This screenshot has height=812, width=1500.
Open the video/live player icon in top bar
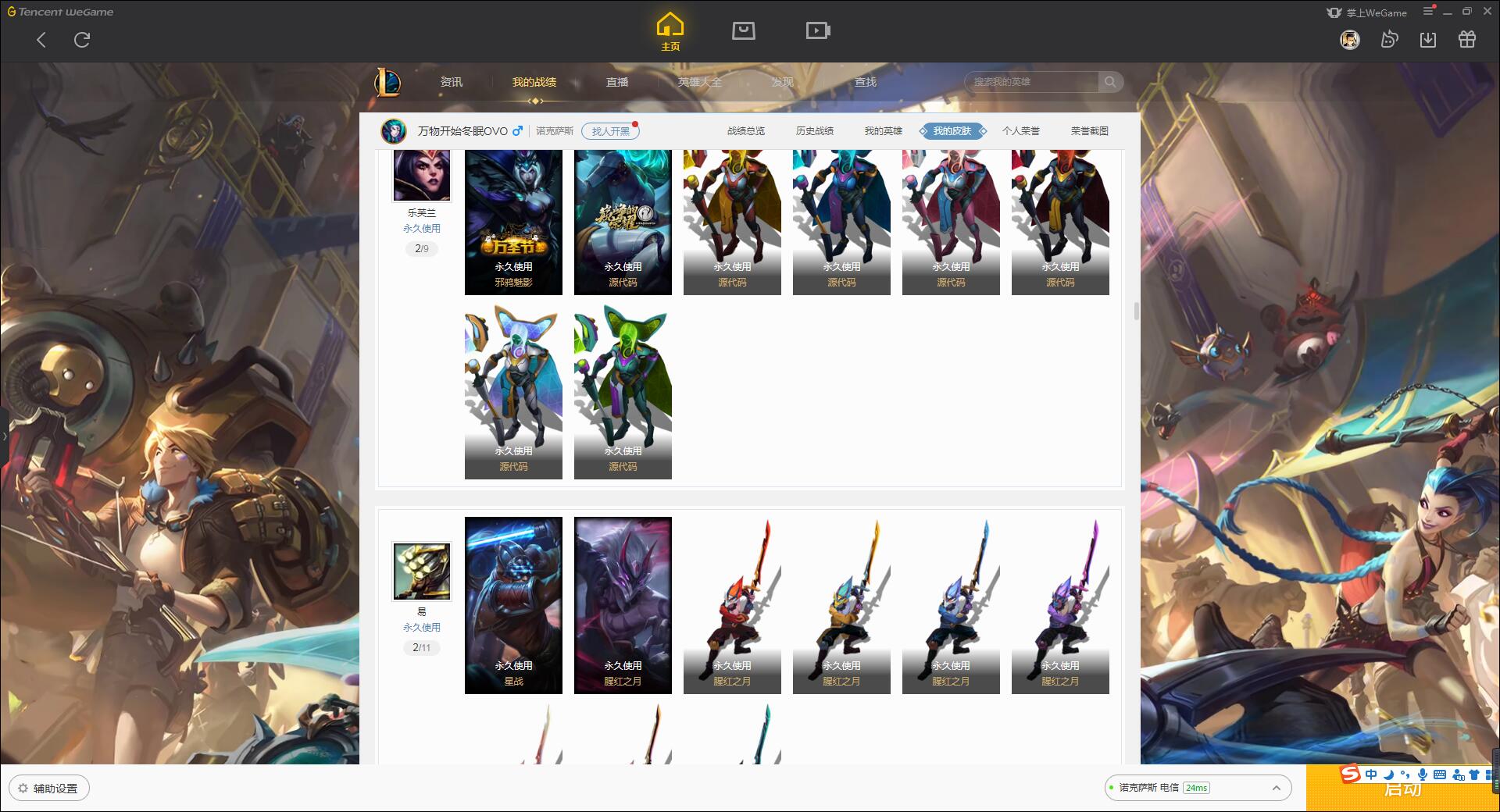tap(818, 30)
